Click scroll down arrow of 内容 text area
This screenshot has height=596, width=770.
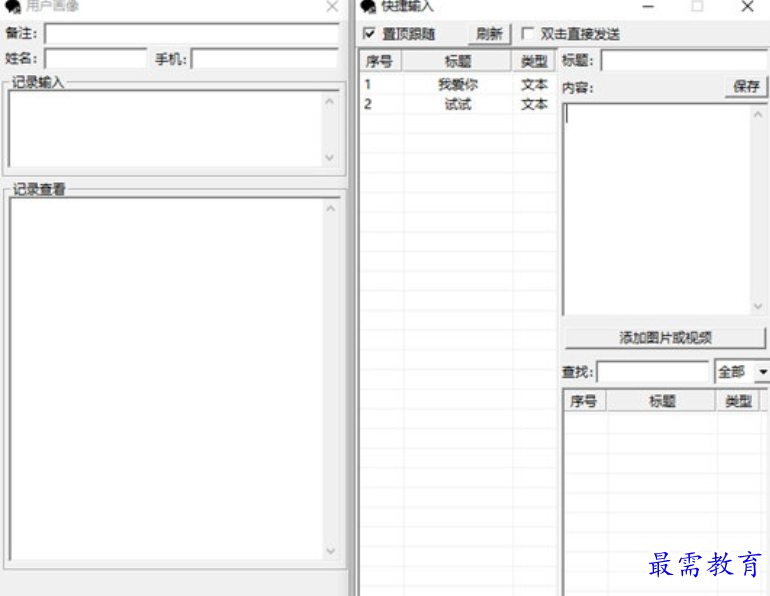pyautogui.click(x=758, y=306)
